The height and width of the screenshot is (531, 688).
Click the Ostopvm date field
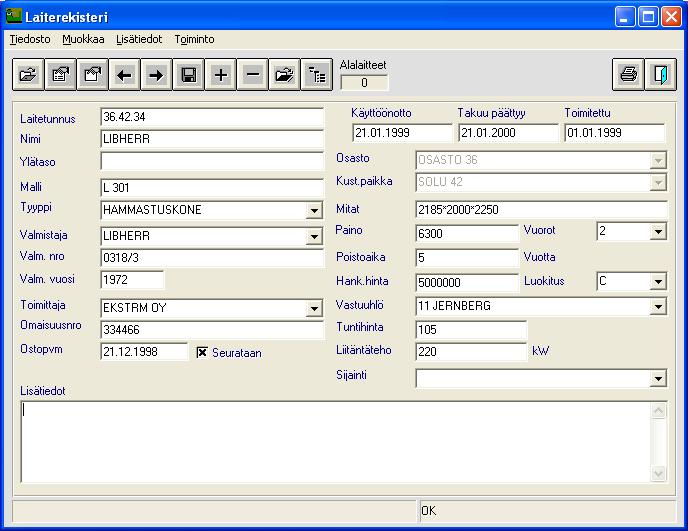(144, 352)
